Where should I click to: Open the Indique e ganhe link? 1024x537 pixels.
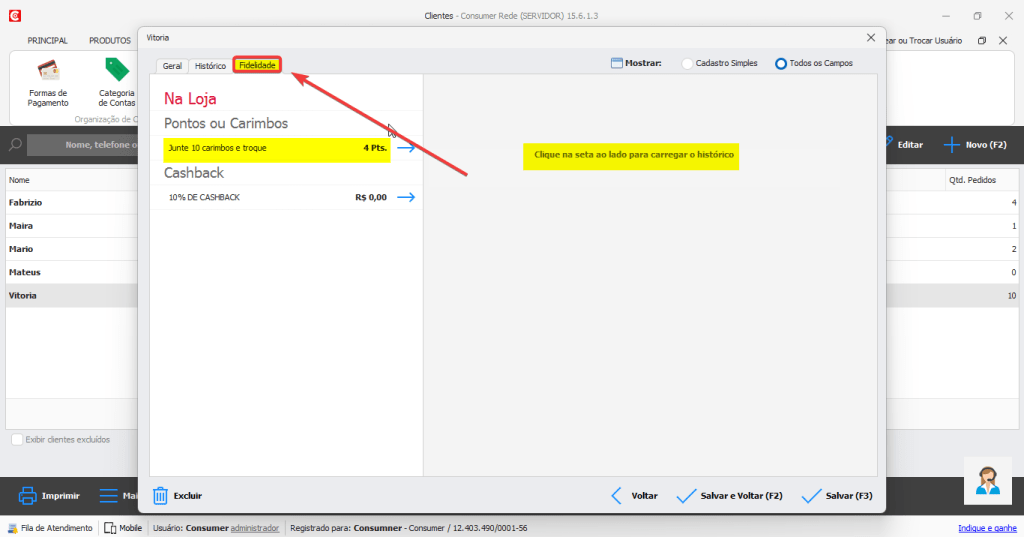[987, 527]
